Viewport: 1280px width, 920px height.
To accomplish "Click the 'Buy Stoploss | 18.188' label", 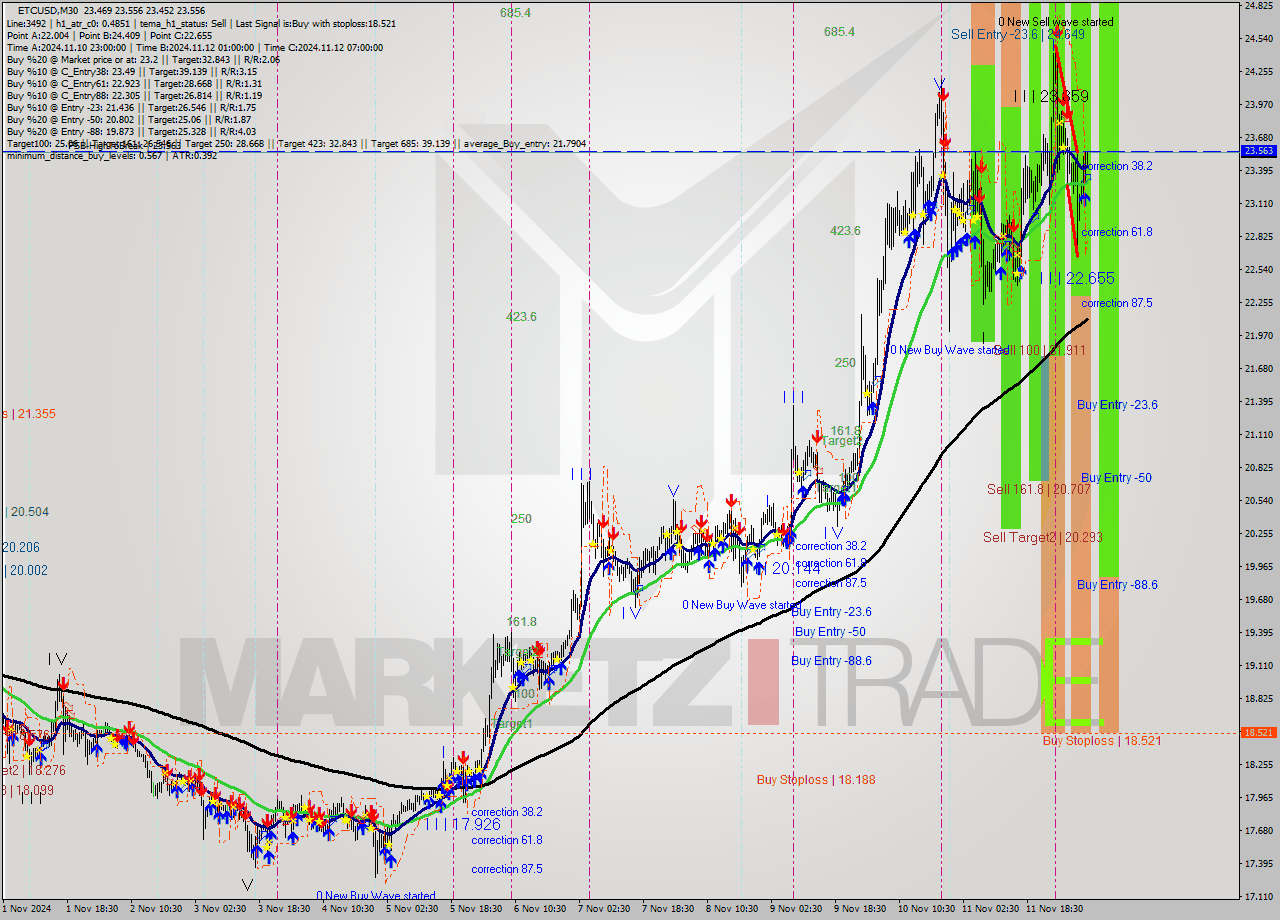I will point(816,779).
